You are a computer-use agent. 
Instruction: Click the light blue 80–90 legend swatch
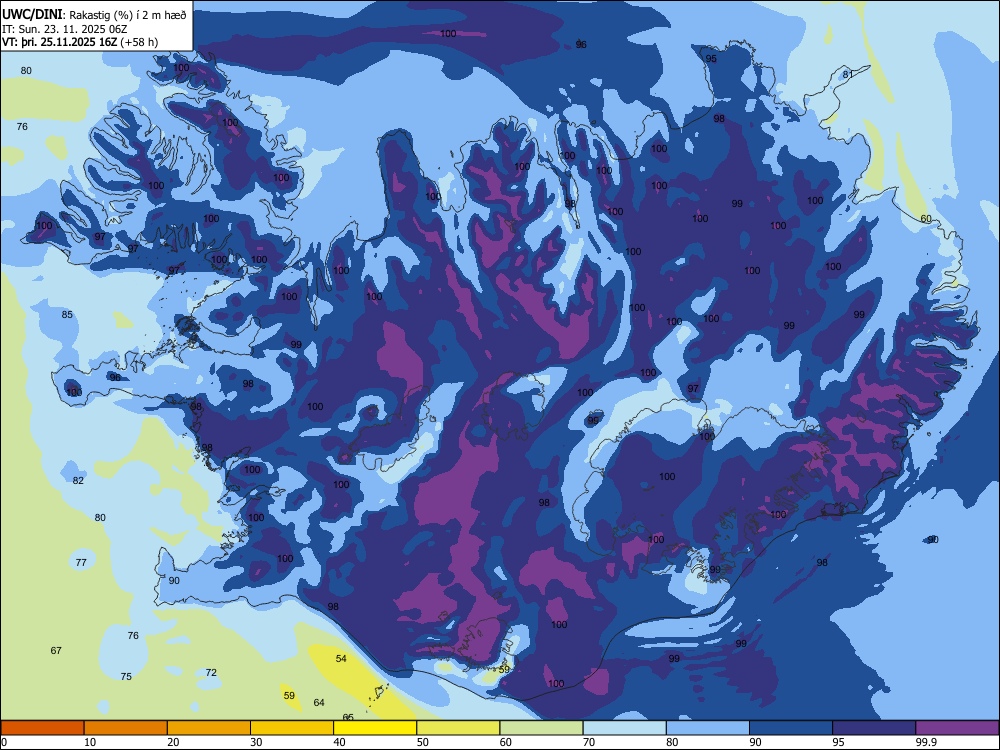708,728
